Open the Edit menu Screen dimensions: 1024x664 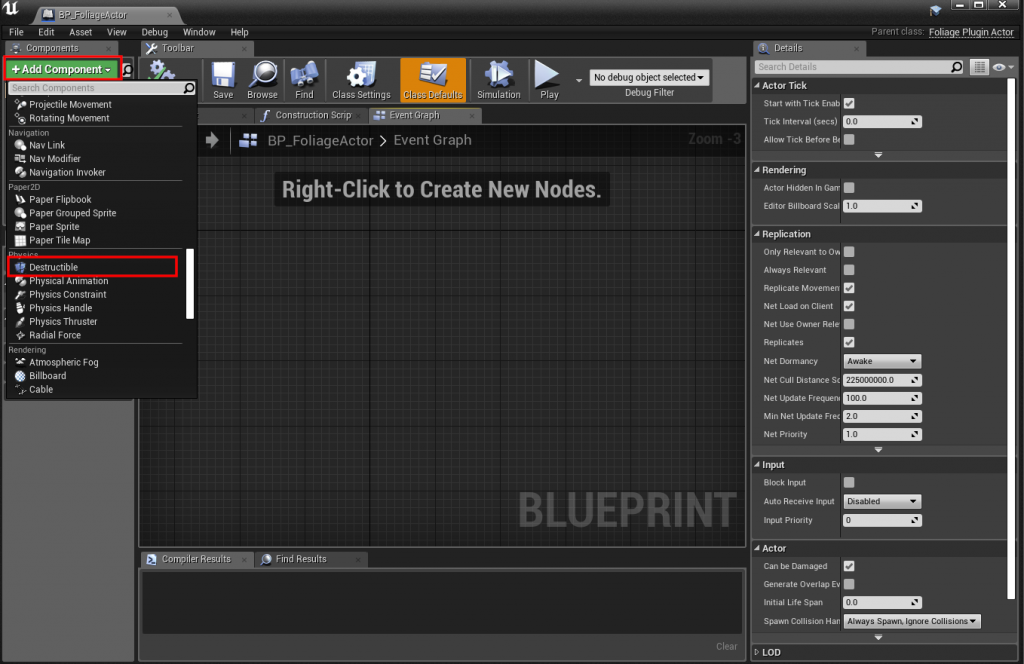point(46,32)
